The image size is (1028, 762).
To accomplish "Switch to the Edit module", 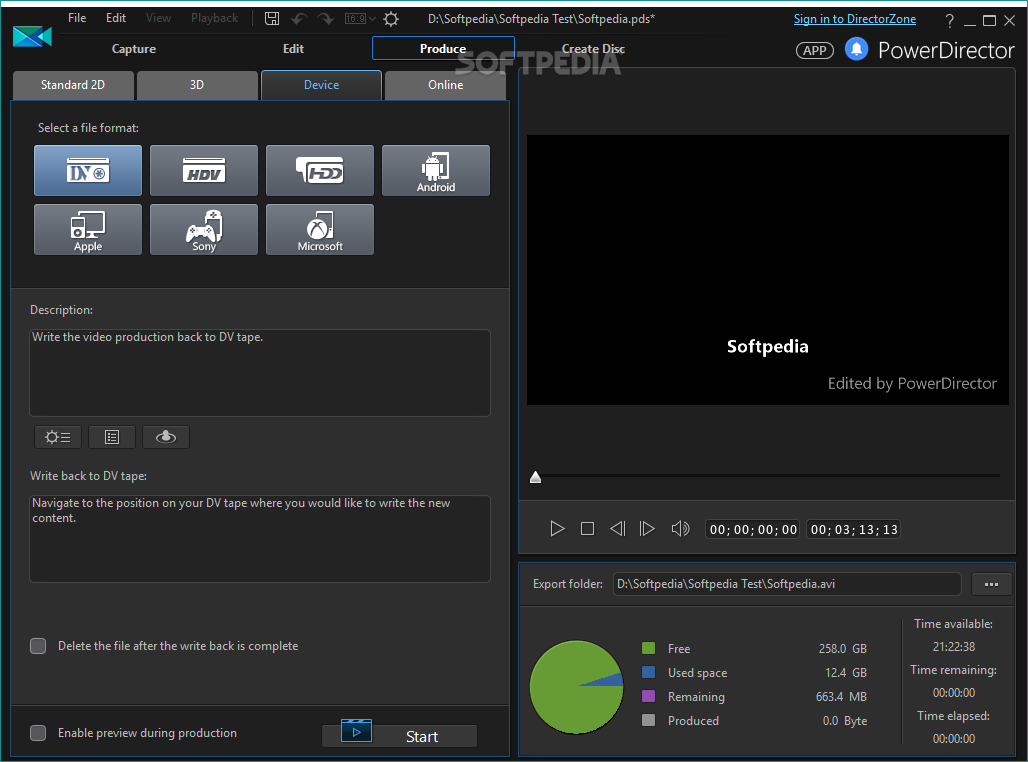I will pyautogui.click(x=293, y=49).
